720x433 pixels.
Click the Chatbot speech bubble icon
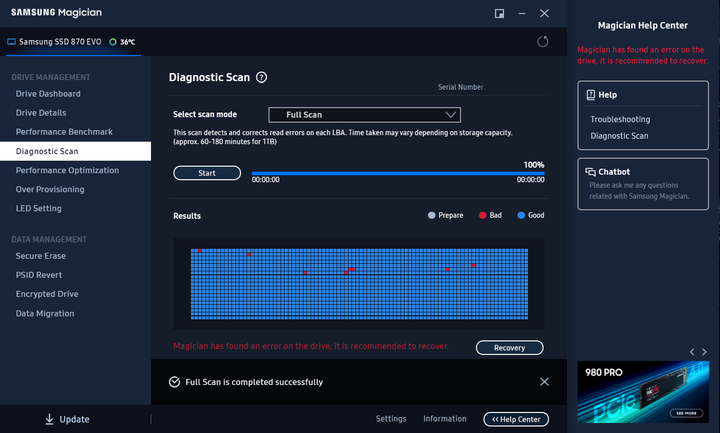coord(590,172)
